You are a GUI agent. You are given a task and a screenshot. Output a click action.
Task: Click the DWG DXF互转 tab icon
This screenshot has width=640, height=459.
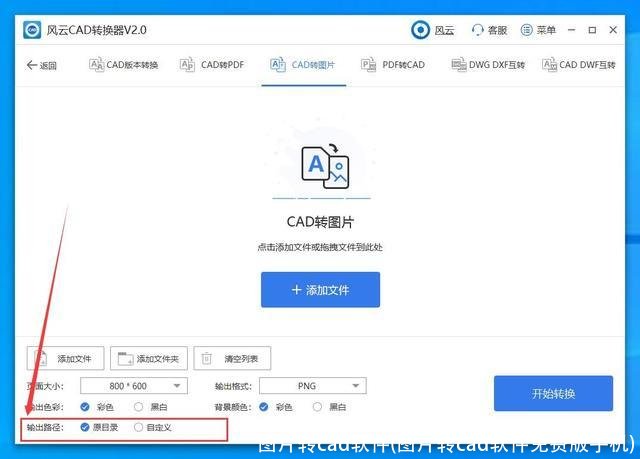(459, 65)
